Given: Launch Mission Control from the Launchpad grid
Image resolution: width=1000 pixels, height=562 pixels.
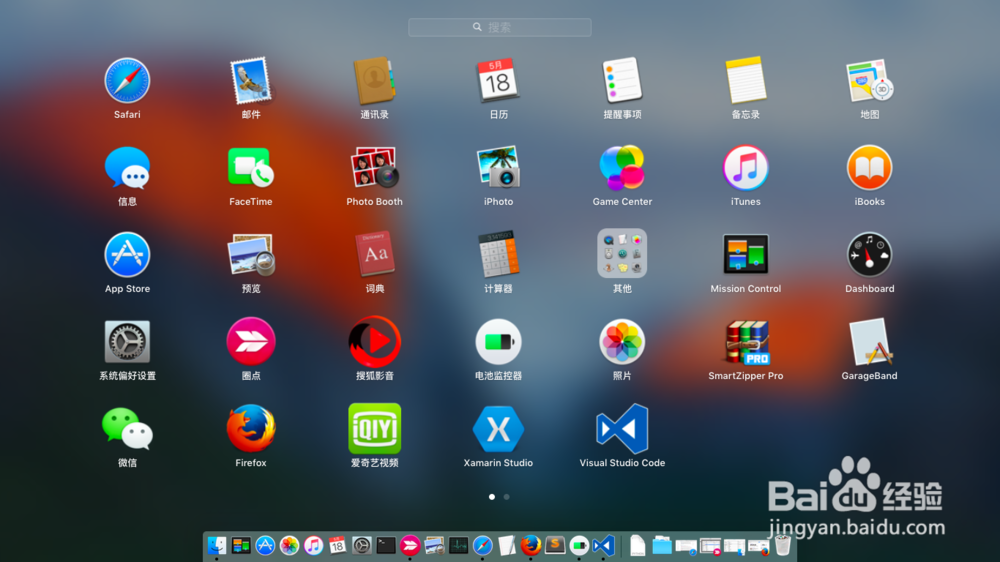Looking at the screenshot, I should (x=746, y=255).
